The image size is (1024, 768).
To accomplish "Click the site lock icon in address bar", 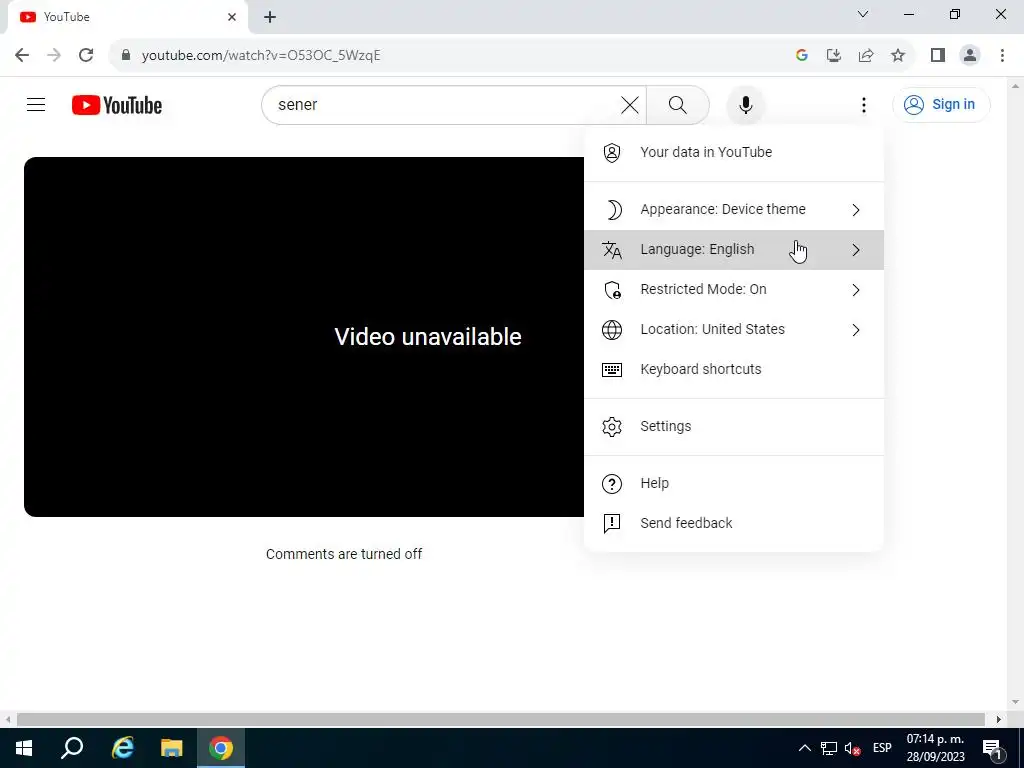I will pos(126,56).
